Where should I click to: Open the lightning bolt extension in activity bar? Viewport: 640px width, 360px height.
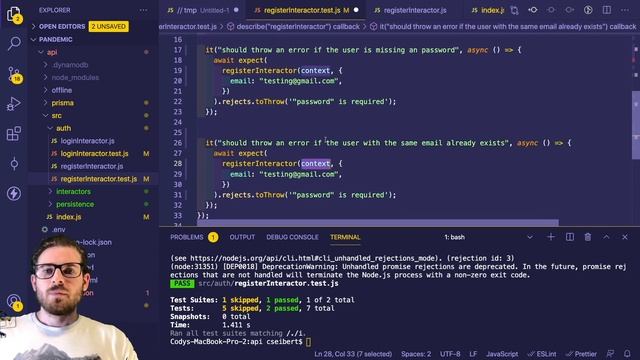14,193
